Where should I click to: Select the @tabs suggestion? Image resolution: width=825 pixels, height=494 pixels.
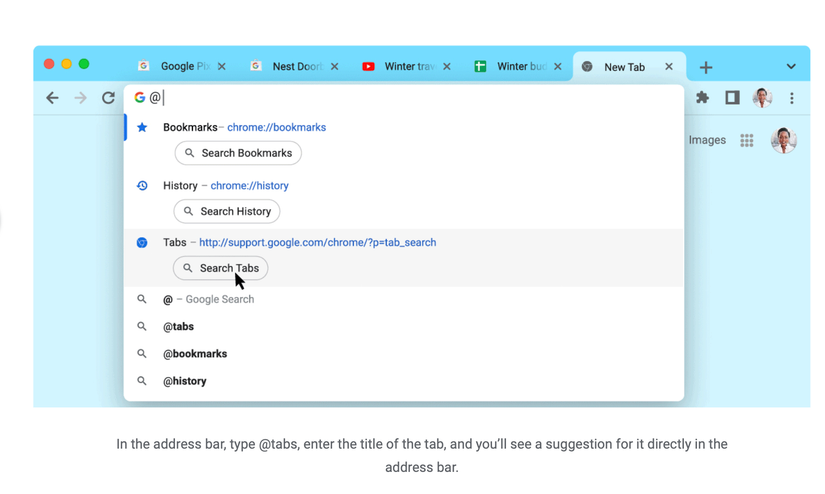tap(179, 327)
